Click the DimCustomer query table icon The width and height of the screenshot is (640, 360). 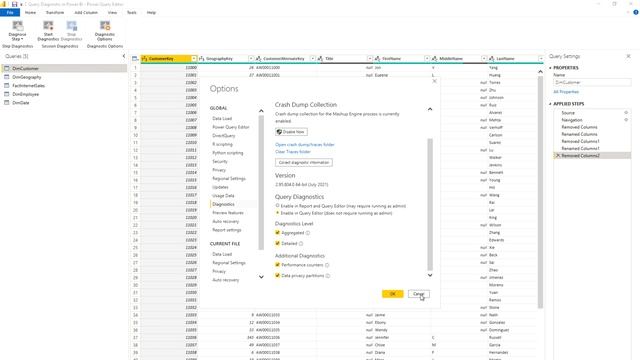tap(7, 68)
